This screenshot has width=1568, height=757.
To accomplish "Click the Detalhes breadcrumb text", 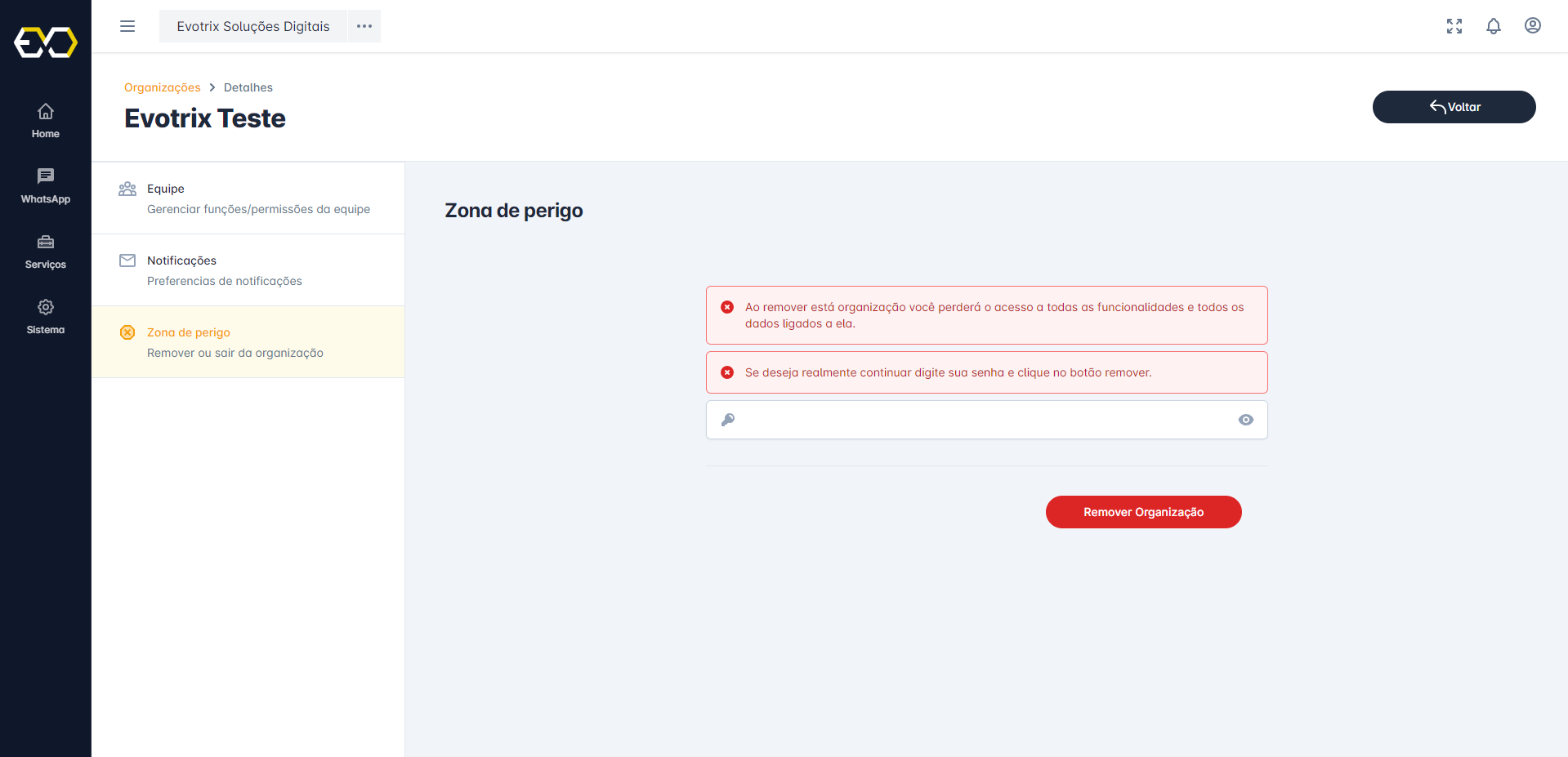I will click(x=248, y=87).
